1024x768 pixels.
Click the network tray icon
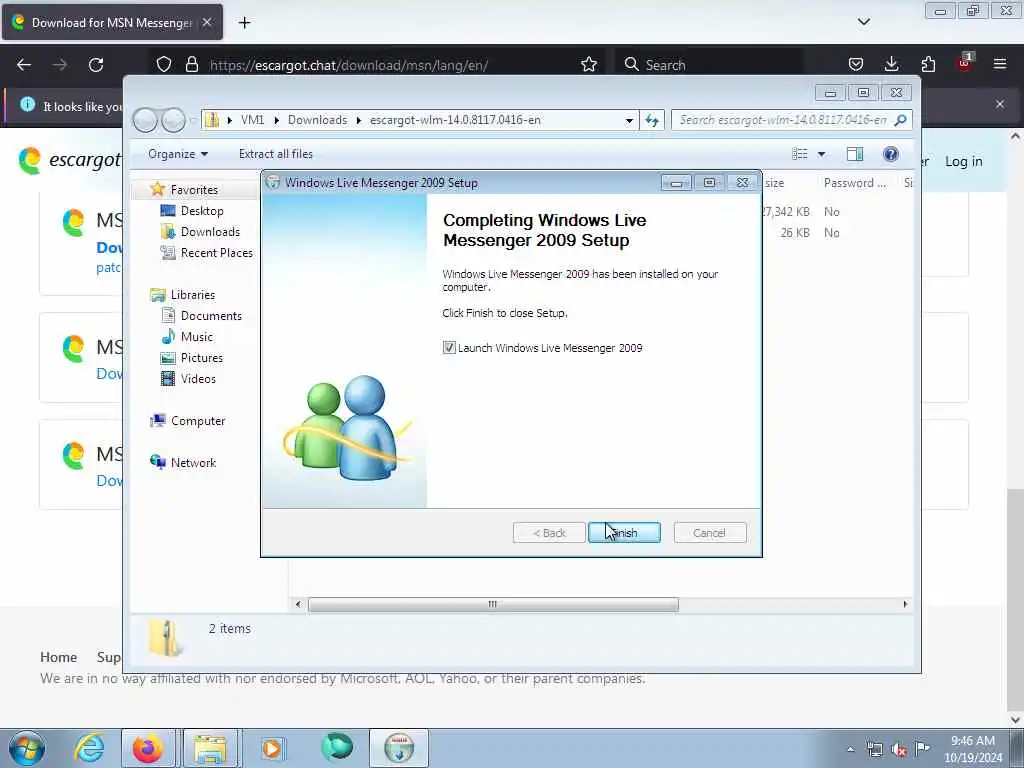click(875, 750)
